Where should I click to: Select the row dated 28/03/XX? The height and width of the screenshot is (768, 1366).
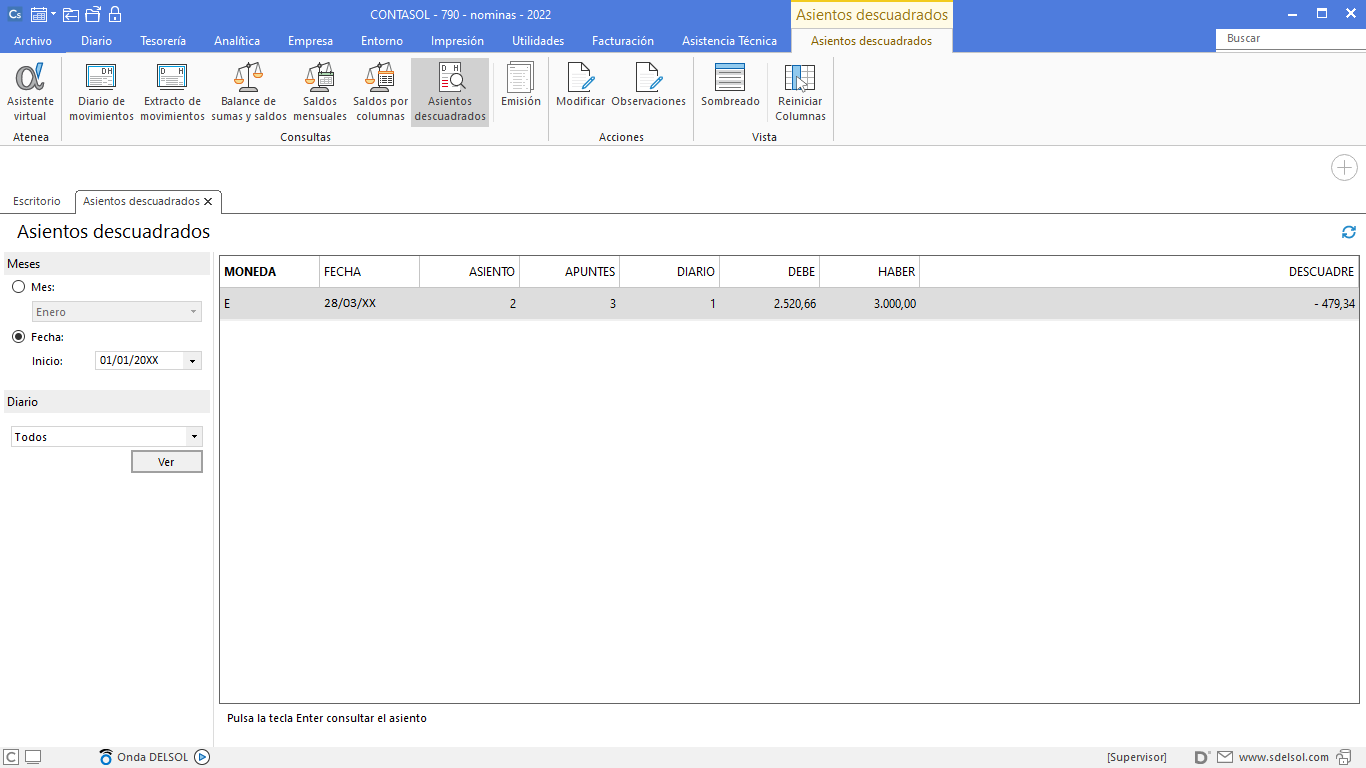tap(789, 304)
